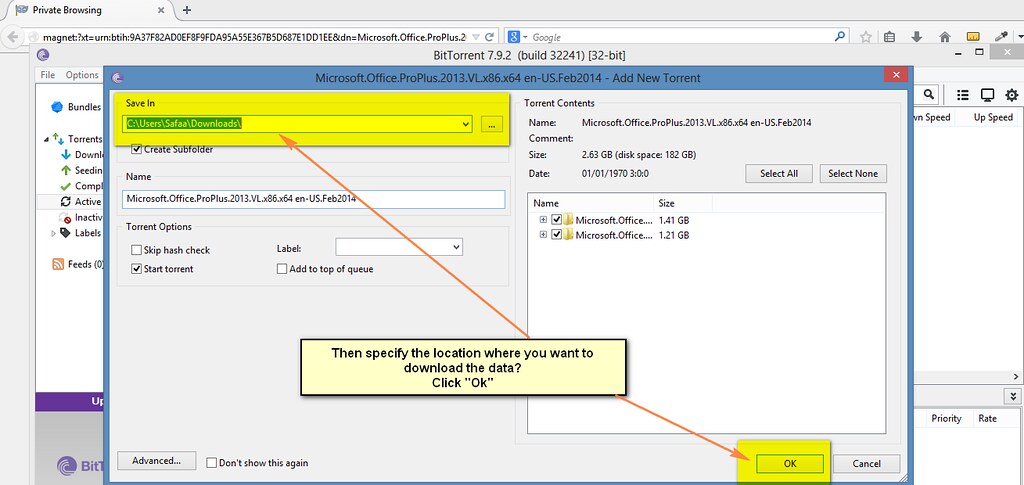Check Add to top of queue

tap(282, 269)
